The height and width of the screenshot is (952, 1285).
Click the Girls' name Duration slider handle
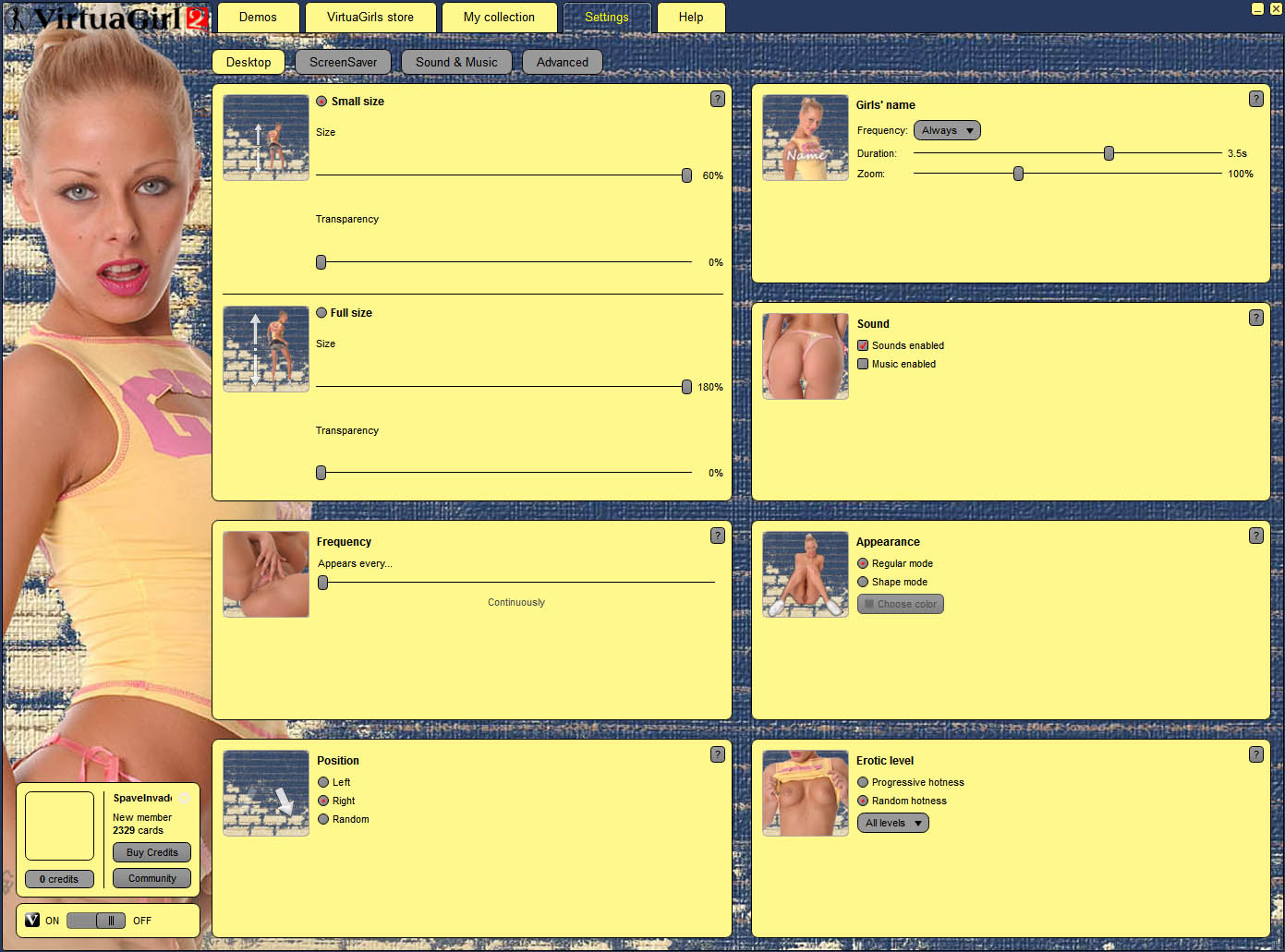(1109, 153)
